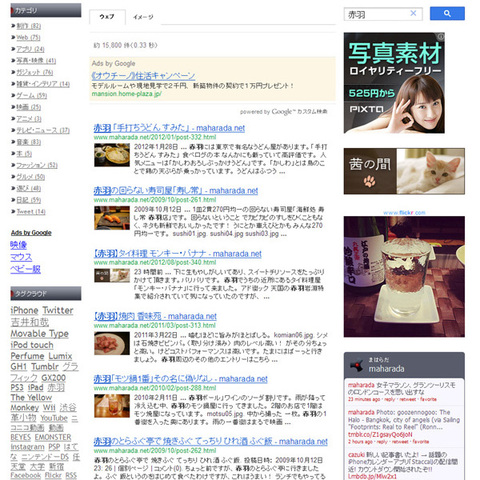Image resolution: width=480 pixels, height=480 pixels.
Task: Open the GX200 tag
Action: (x=53, y=378)
